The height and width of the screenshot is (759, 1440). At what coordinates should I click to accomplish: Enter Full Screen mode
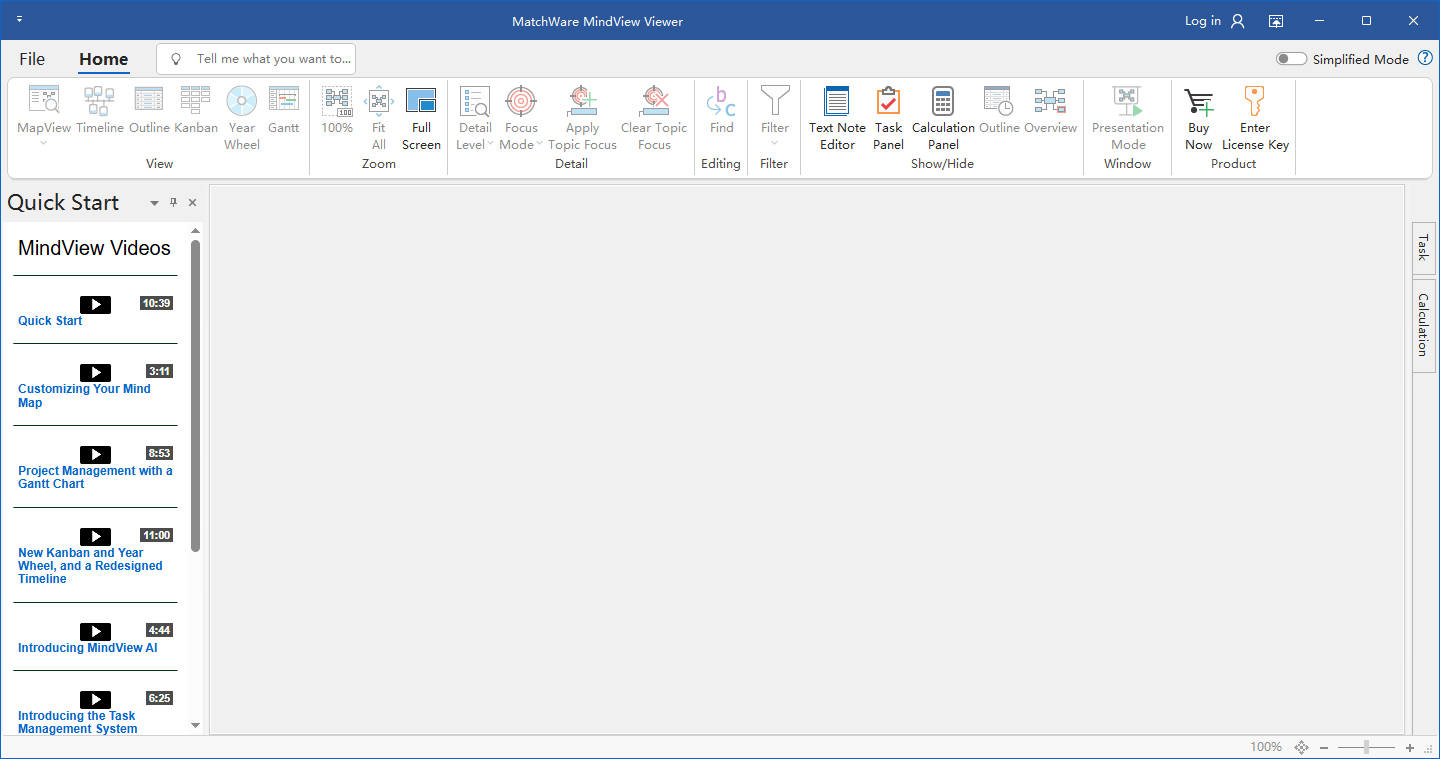point(421,118)
